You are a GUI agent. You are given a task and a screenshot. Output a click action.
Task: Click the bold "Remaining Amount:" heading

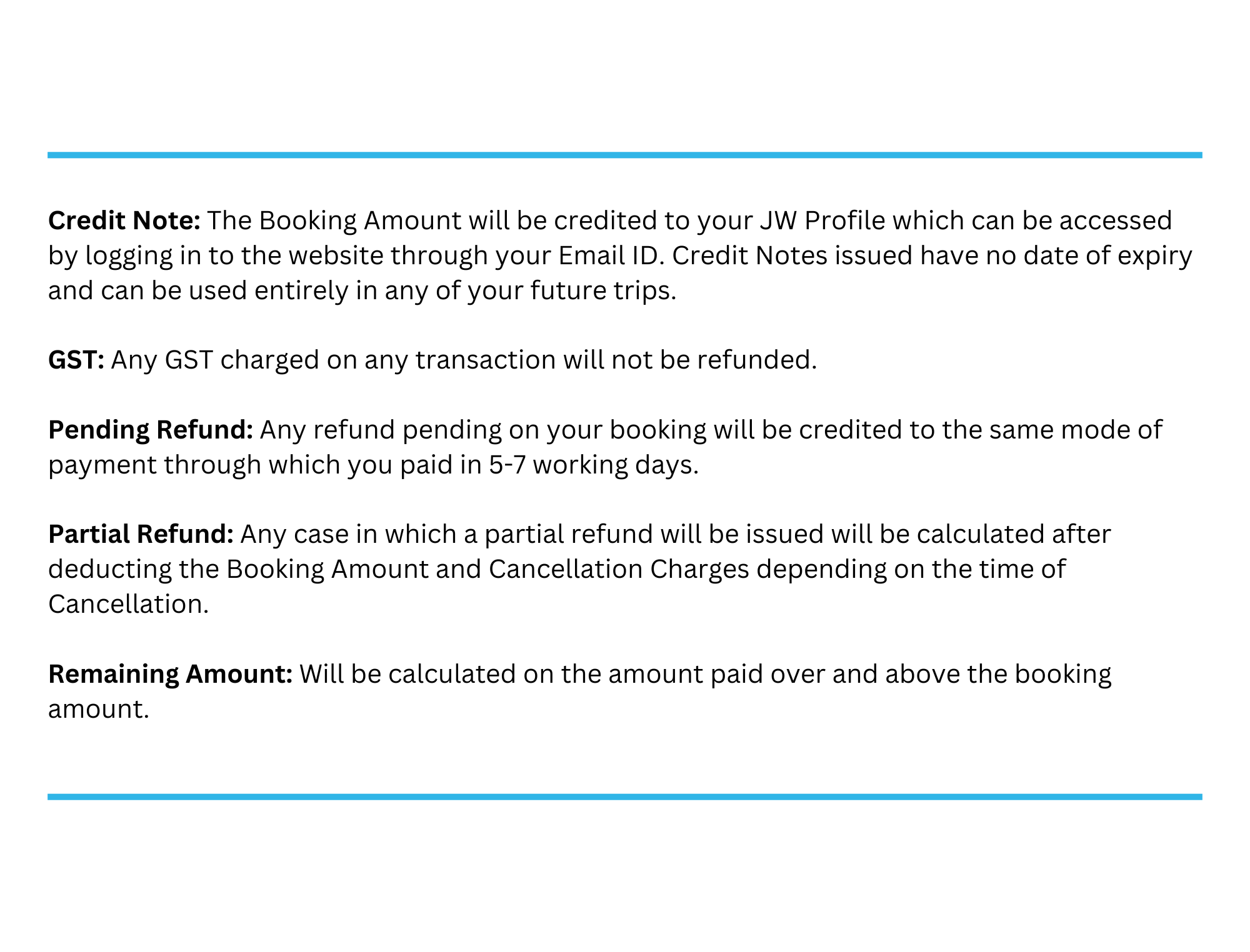click(170, 674)
